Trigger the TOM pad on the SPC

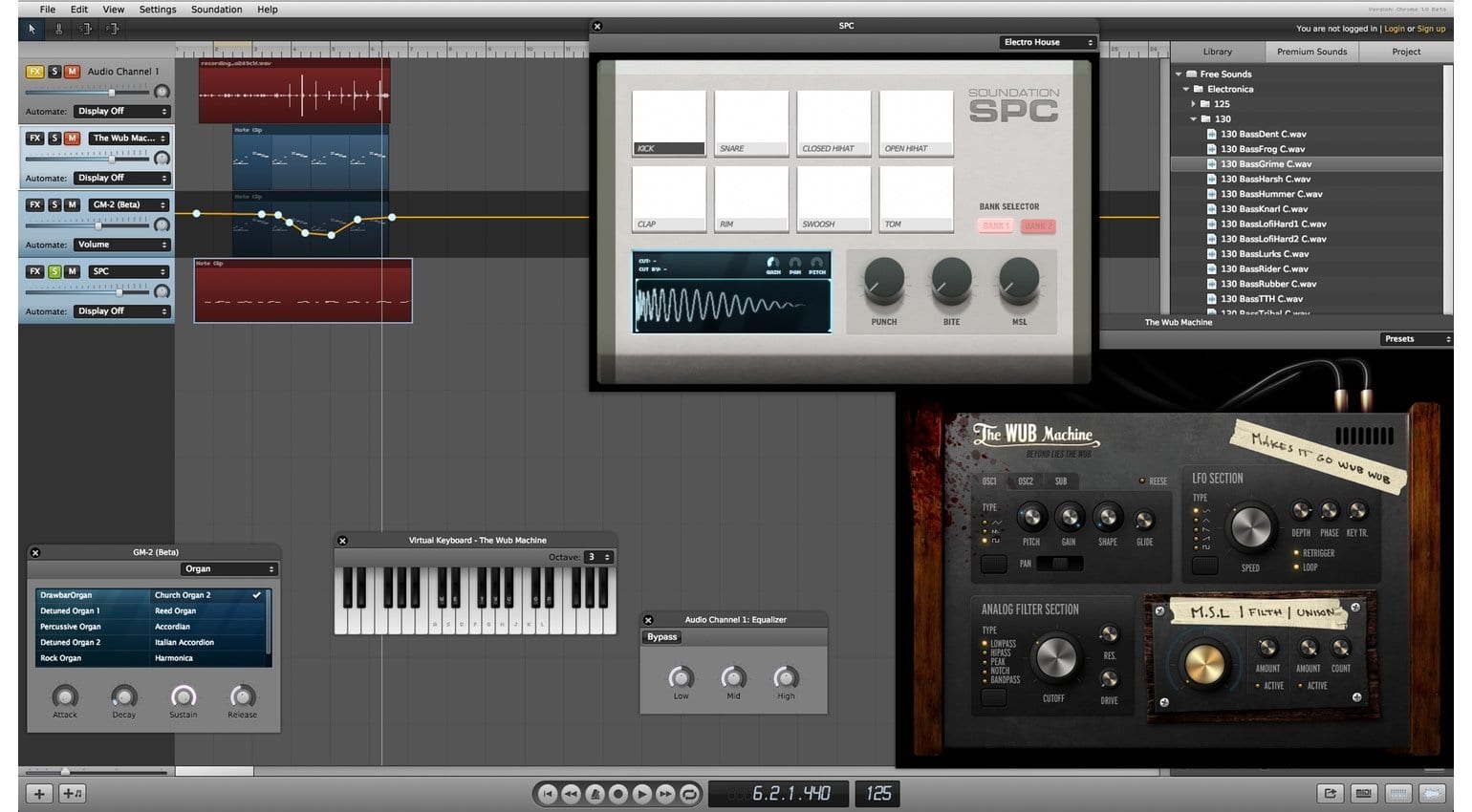917,199
